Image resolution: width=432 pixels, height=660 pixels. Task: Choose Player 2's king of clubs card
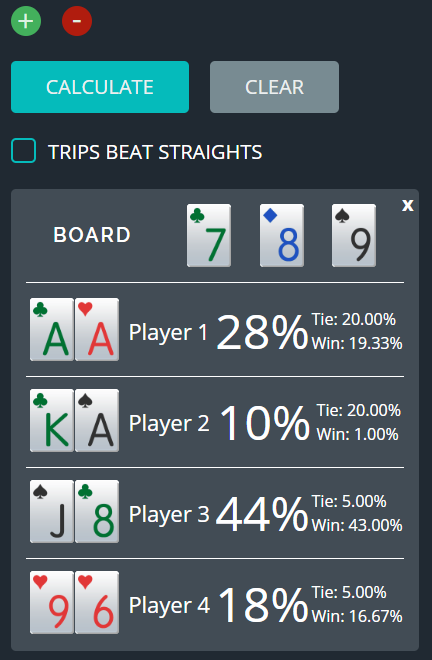click(52, 420)
